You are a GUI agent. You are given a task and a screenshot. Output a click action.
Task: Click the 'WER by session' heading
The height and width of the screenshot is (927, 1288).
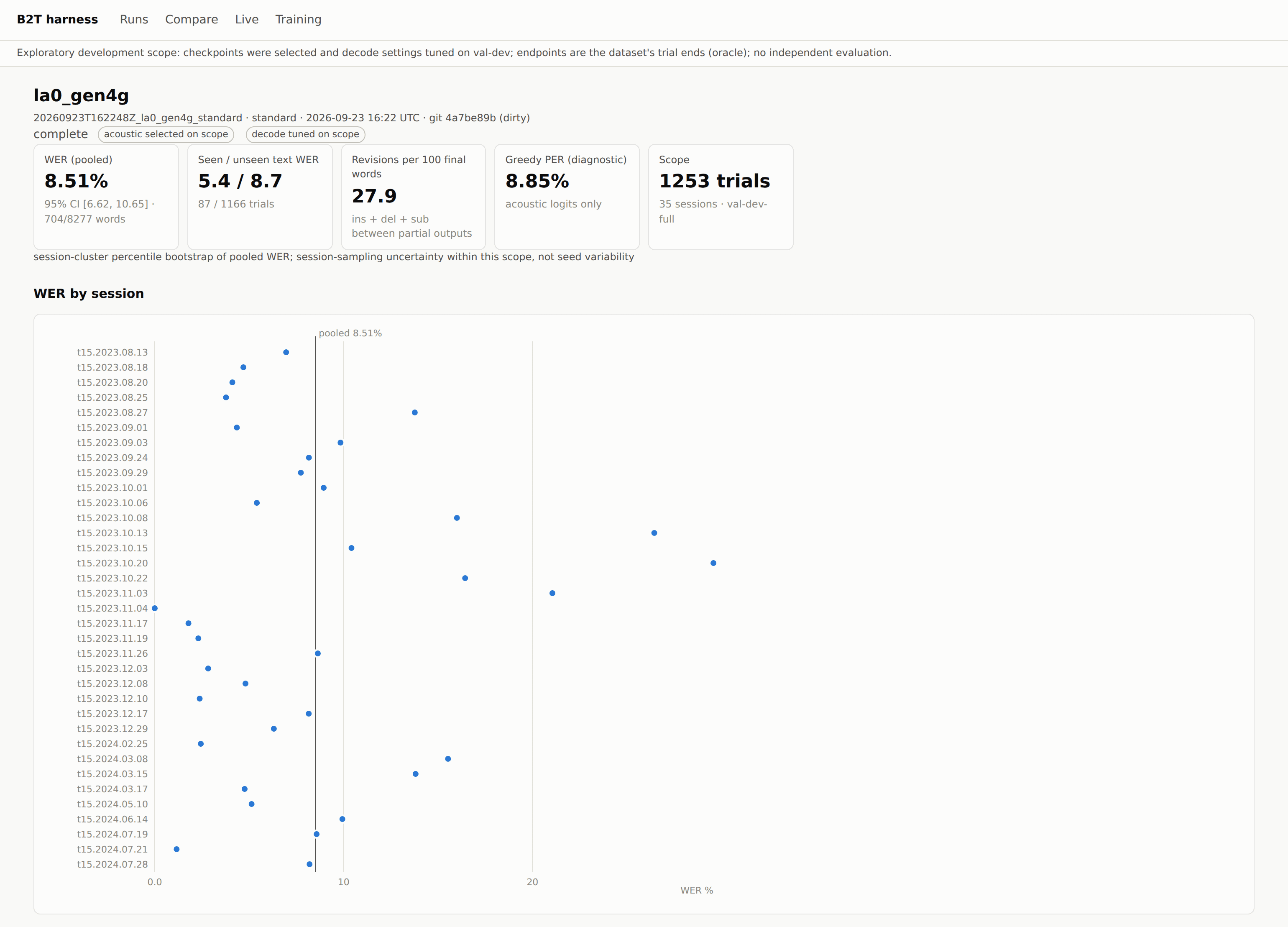pos(89,294)
